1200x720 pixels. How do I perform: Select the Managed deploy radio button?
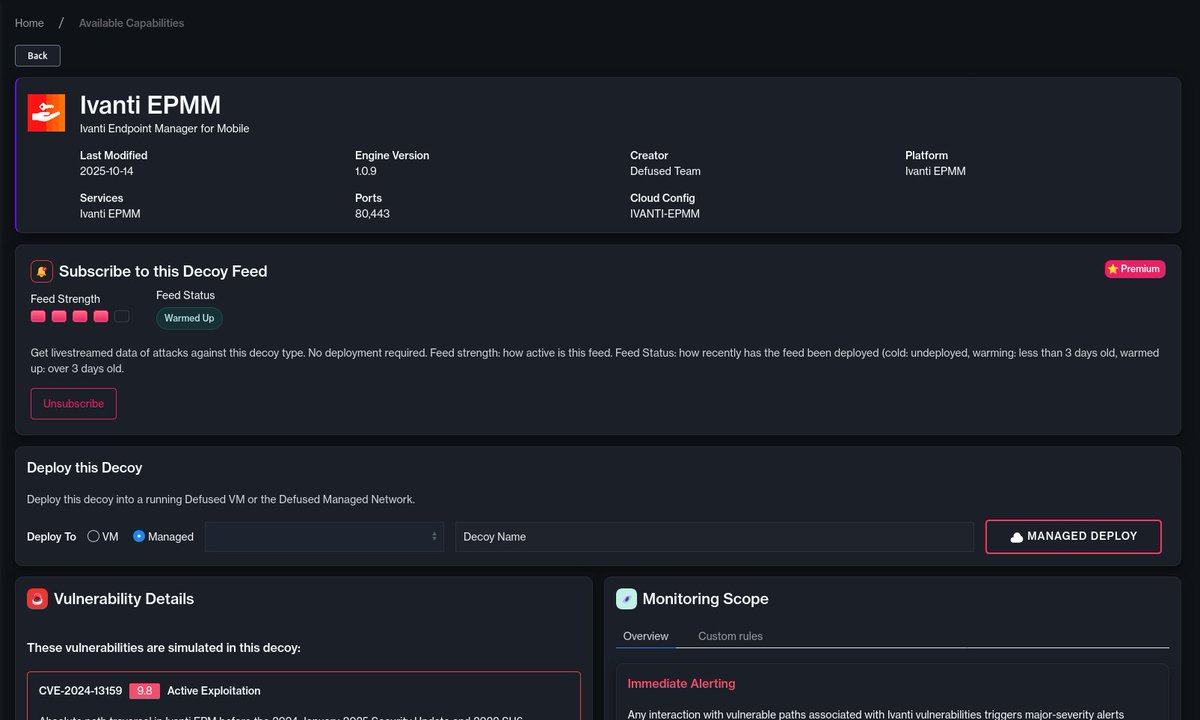click(139, 536)
